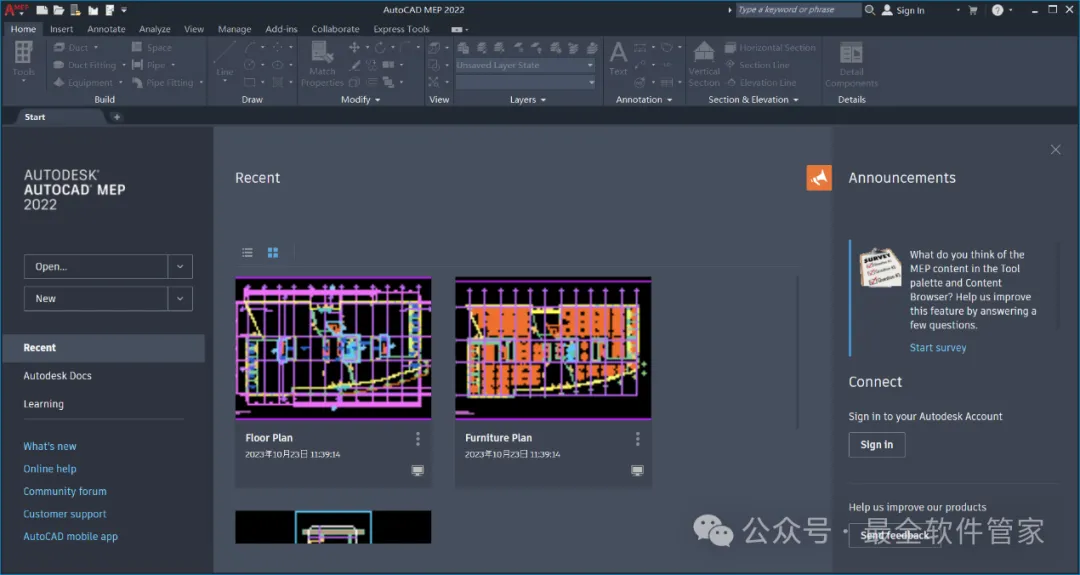Click the Open... button
This screenshot has width=1080, height=575.
[x=96, y=266]
